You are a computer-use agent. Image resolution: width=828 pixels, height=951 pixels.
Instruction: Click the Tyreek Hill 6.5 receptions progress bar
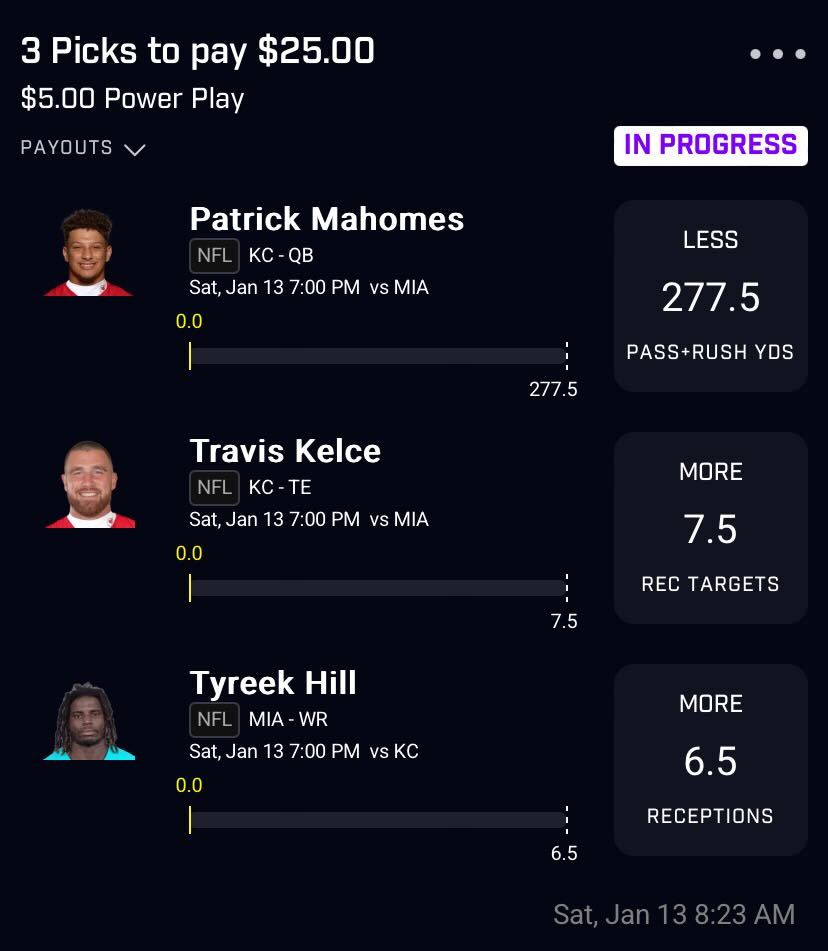[379, 820]
